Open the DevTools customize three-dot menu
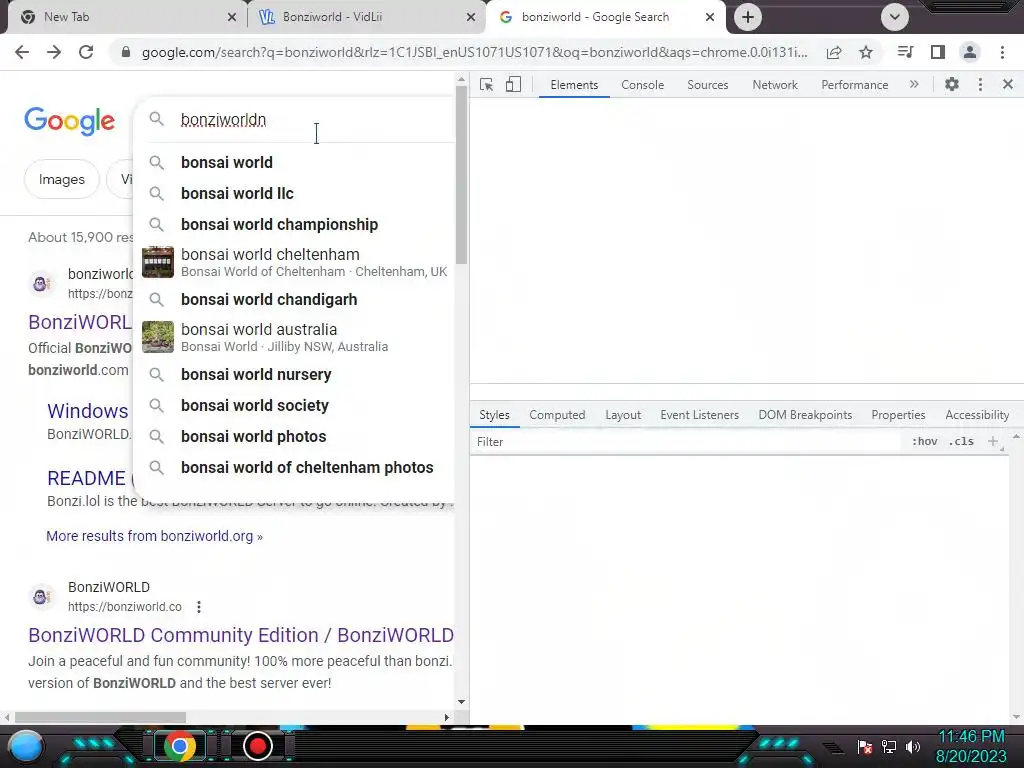 pos(980,84)
